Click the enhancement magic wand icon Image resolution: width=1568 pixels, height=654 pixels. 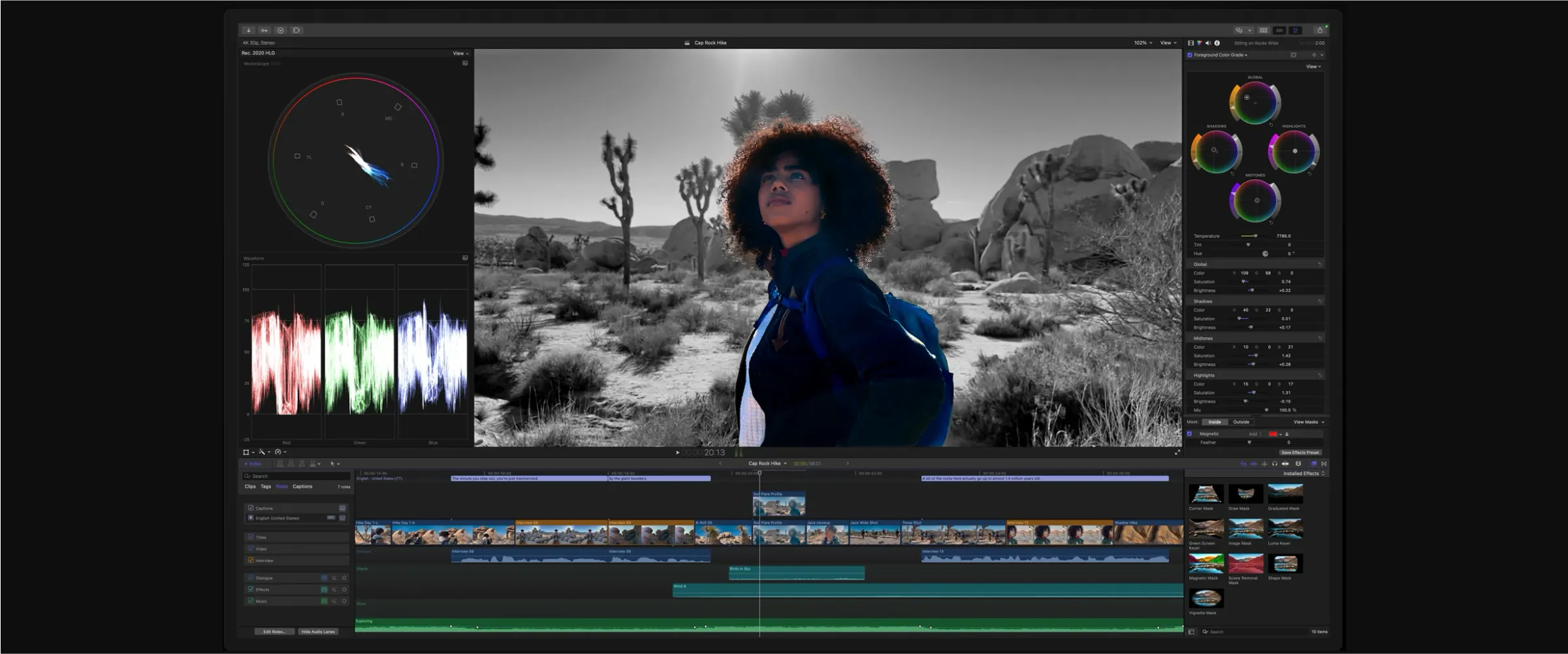pyautogui.click(x=262, y=452)
